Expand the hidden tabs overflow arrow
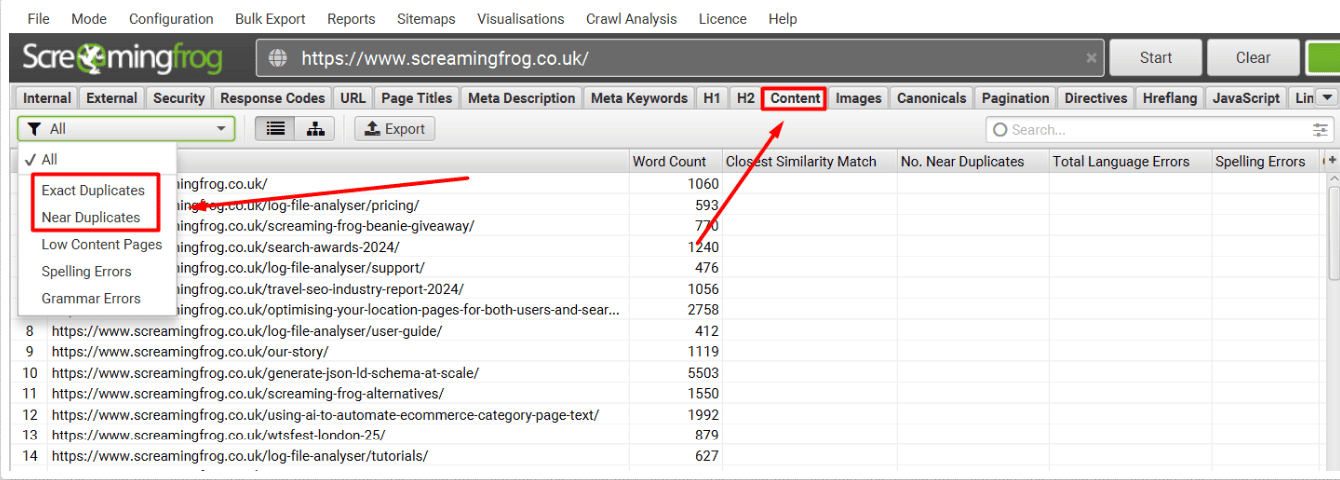 tap(1327, 98)
